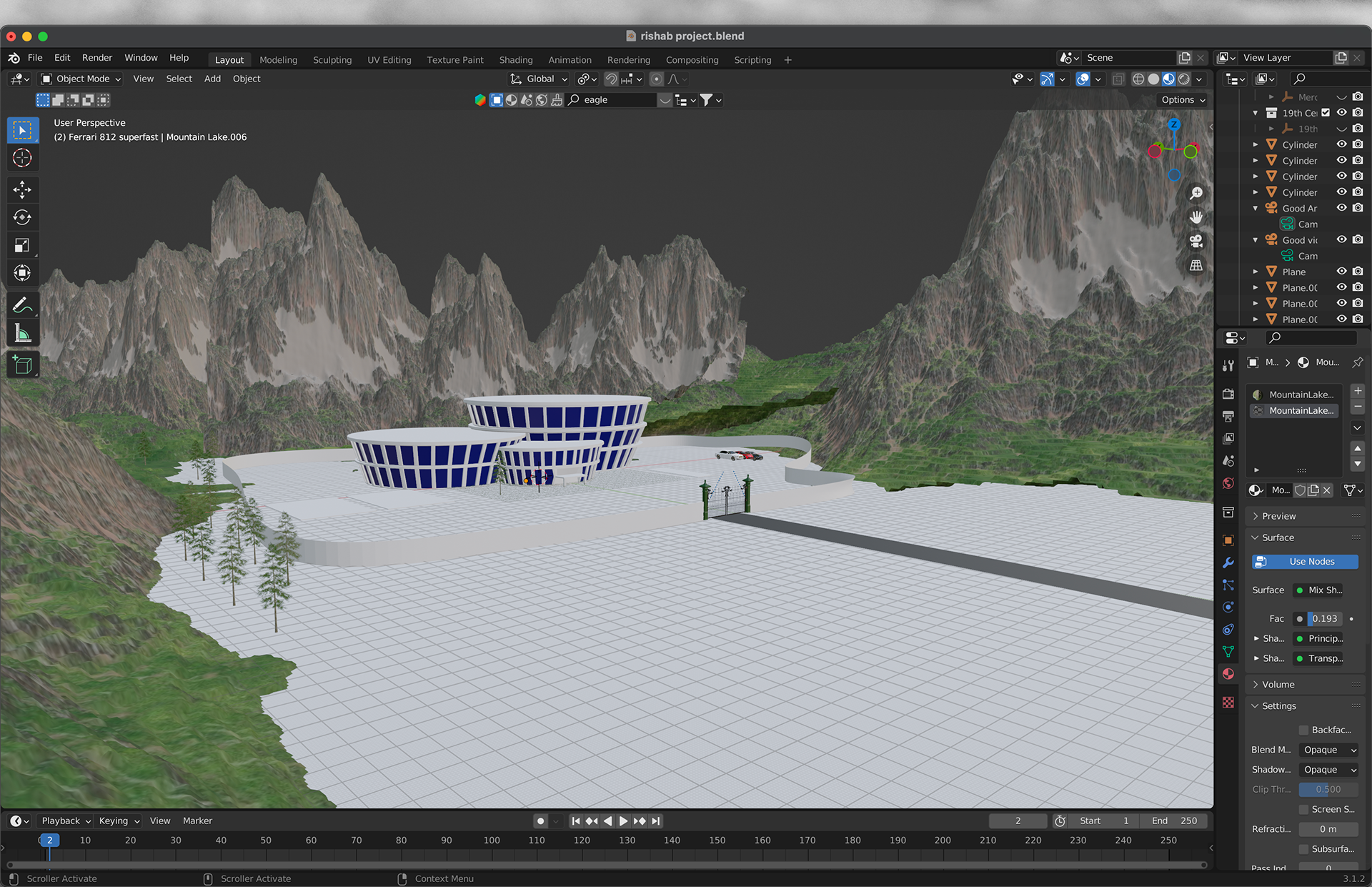
Task: Uncheck the 19th Century collection checkbox
Action: tap(1326, 113)
